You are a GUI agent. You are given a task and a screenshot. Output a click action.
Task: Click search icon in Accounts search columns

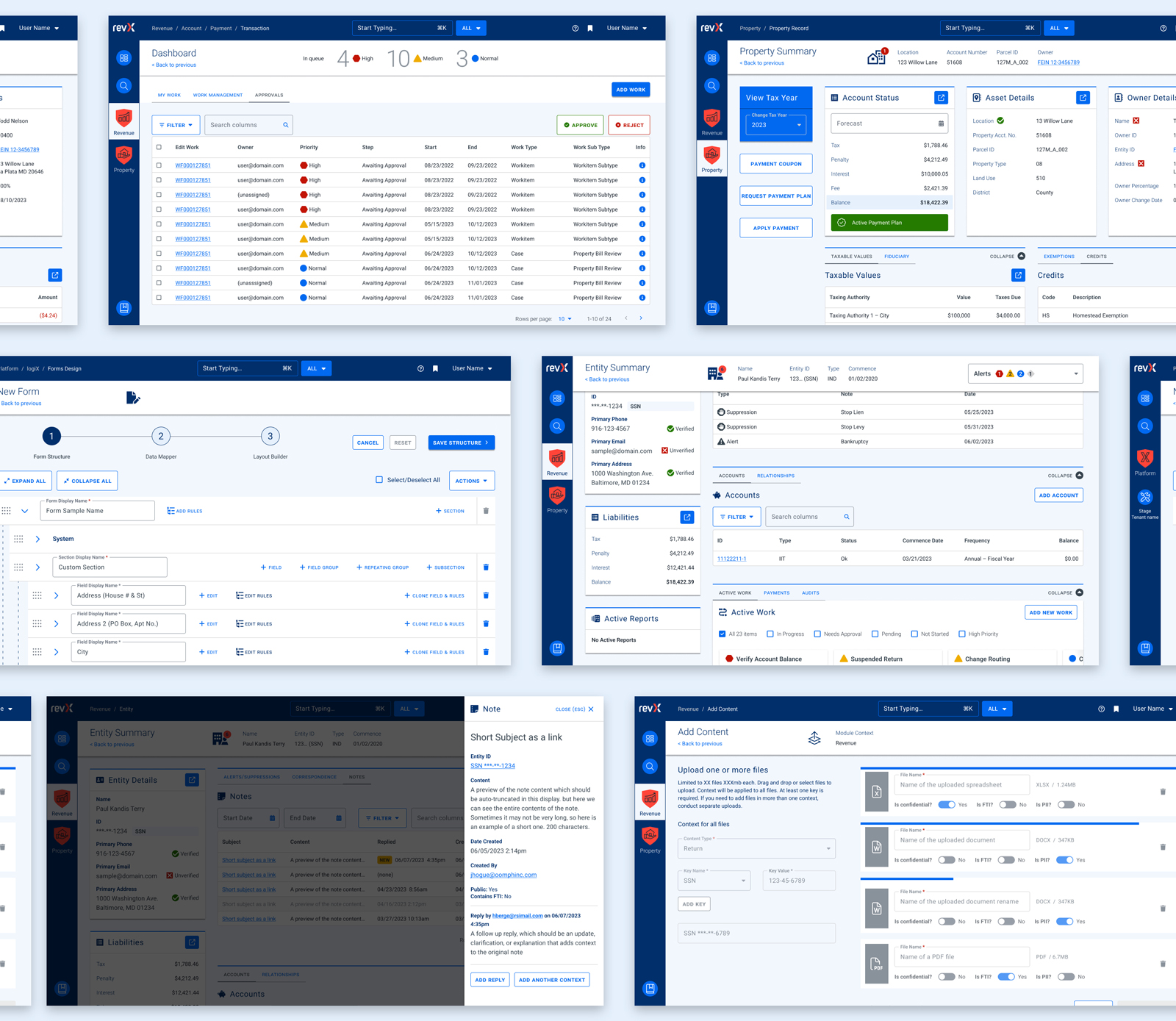point(847,517)
